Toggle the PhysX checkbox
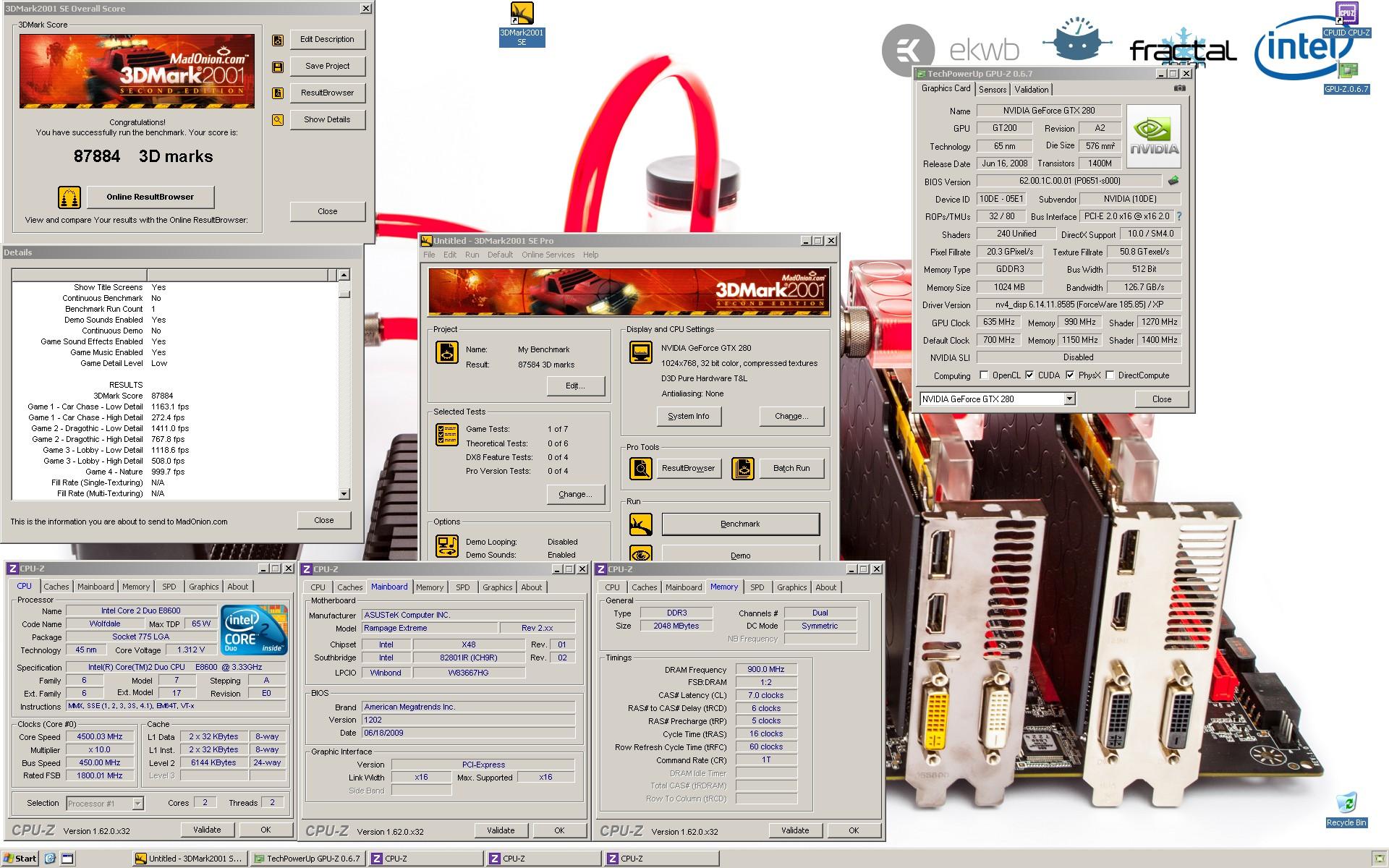Image resolution: width=1389 pixels, height=868 pixels. [1070, 375]
